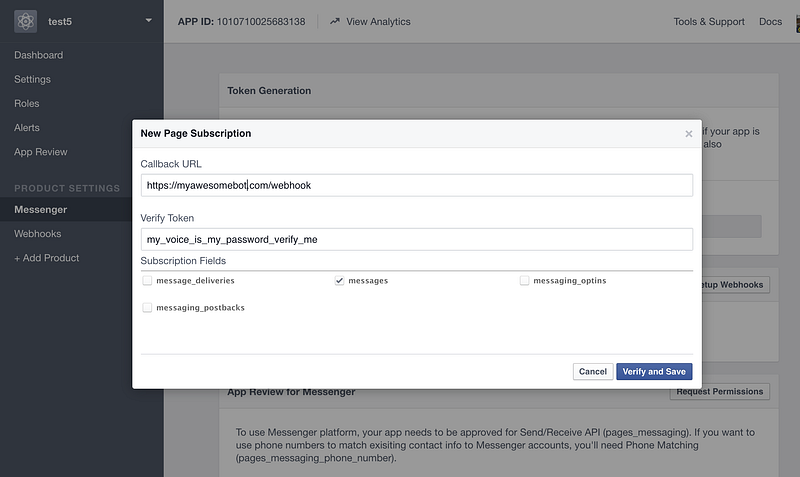Enable the message_deliveries checkbox
Screen dimensions: 800x477
pos(147,281)
